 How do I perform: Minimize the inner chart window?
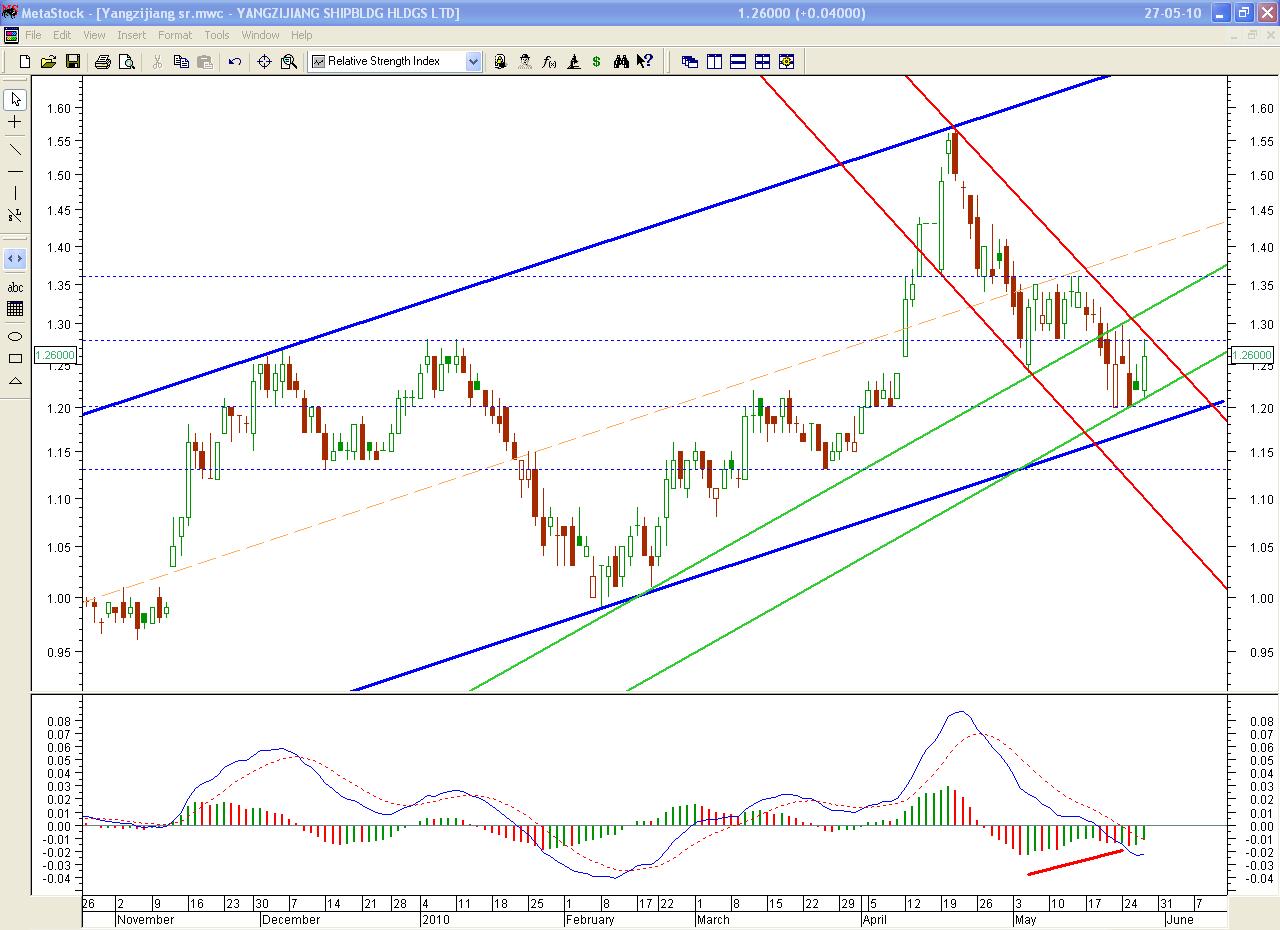[1232, 35]
